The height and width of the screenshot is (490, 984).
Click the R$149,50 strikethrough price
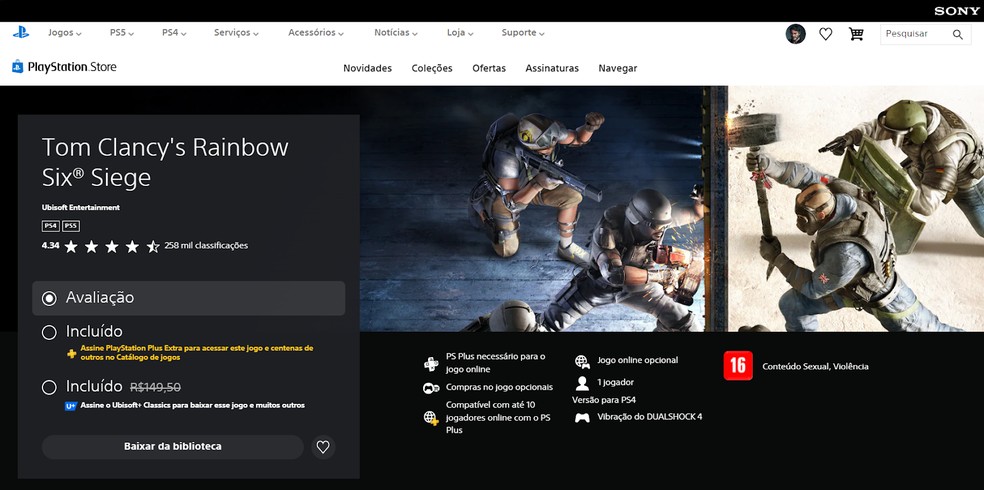point(155,387)
